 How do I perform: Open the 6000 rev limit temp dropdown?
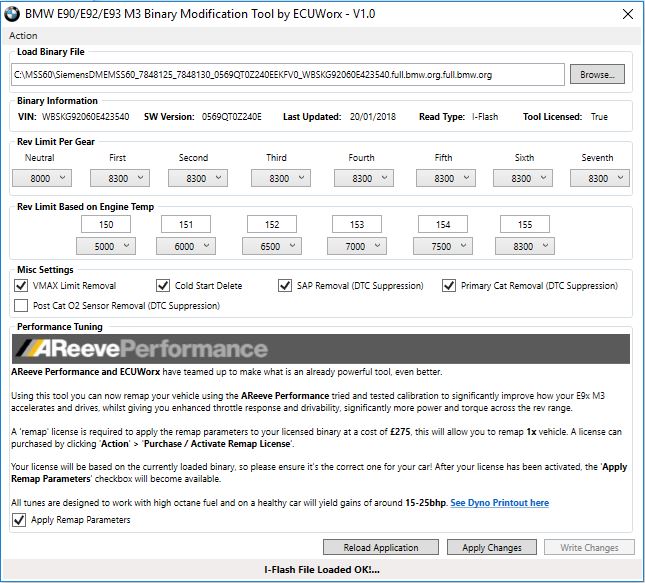pyautogui.click(x=186, y=246)
